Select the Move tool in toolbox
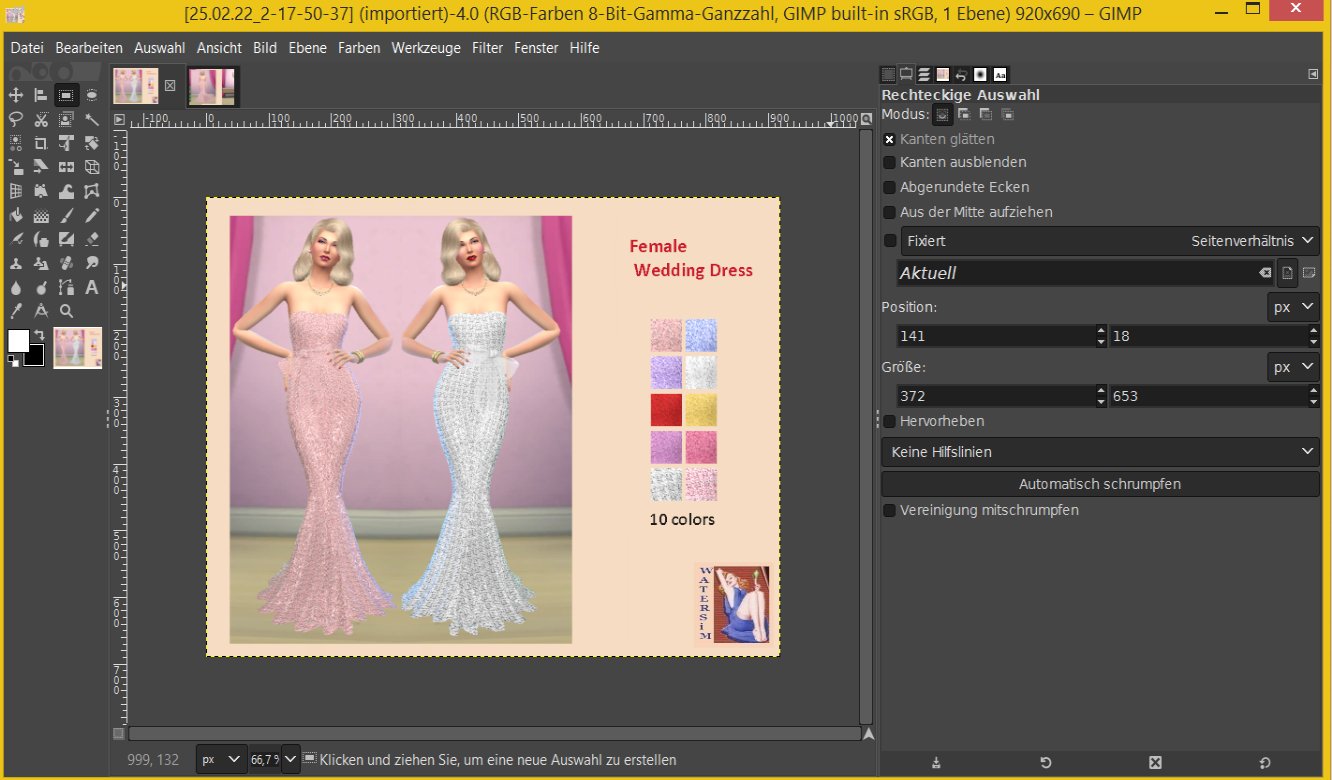The height and width of the screenshot is (780, 1332). coord(16,95)
